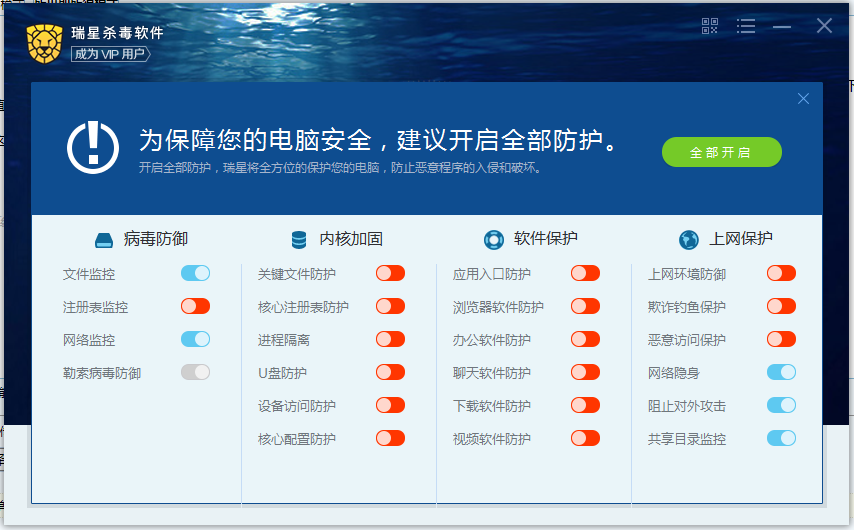This screenshot has height=530, width=854.
Task: Click the 进程隔离 label
Action: pyautogui.click(x=284, y=340)
